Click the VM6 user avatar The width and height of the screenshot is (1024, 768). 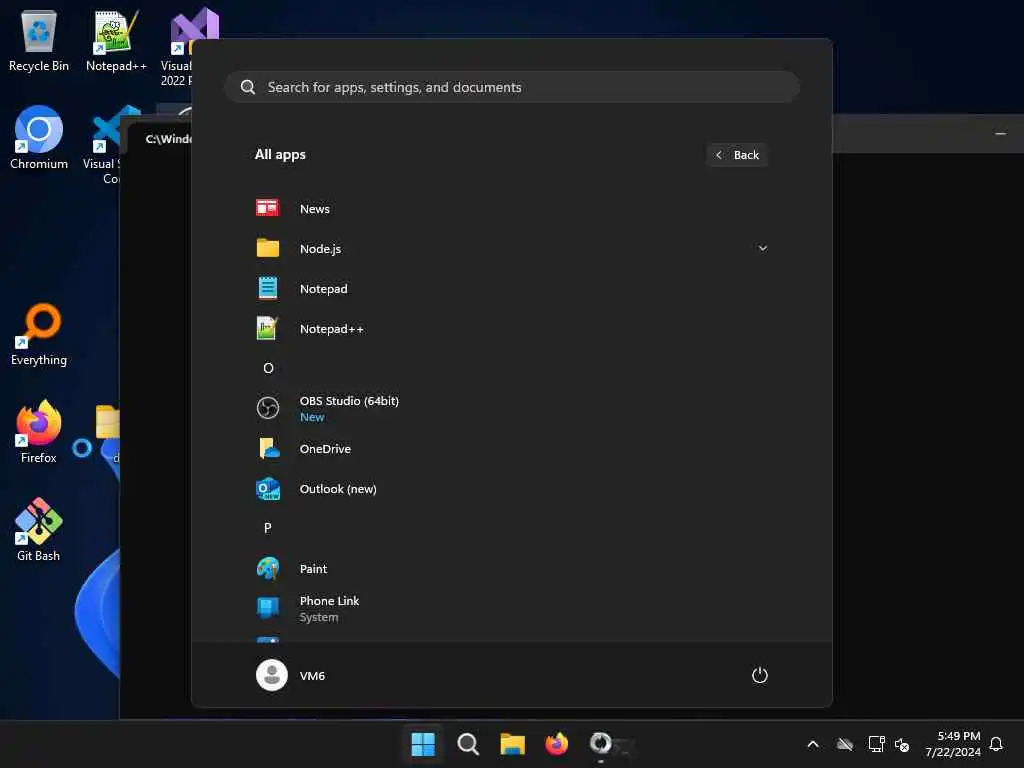pyautogui.click(x=272, y=675)
